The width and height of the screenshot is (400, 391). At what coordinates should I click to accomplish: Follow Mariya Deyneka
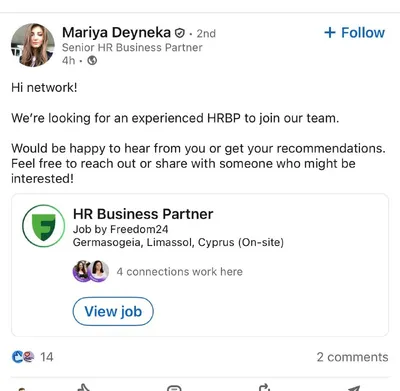point(354,33)
